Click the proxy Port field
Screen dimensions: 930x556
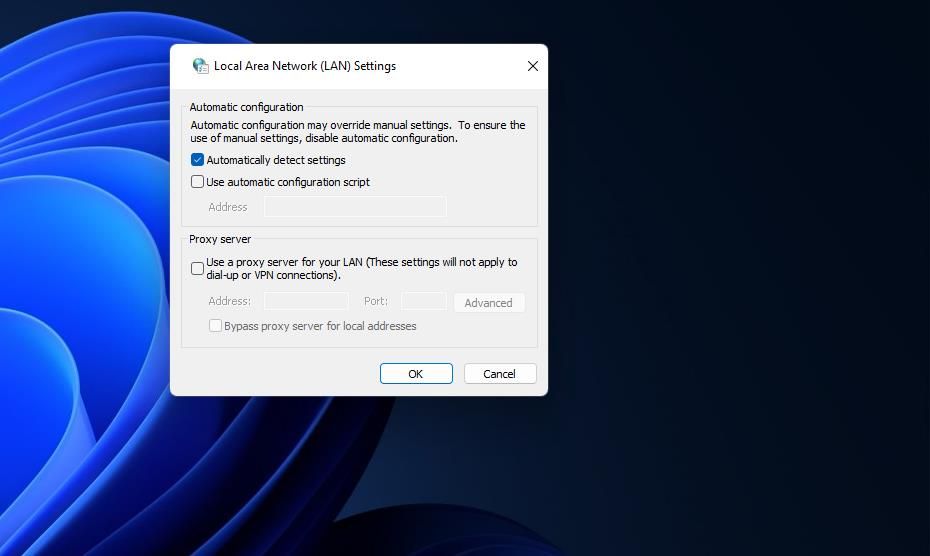pyautogui.click(x=423, y=301)
